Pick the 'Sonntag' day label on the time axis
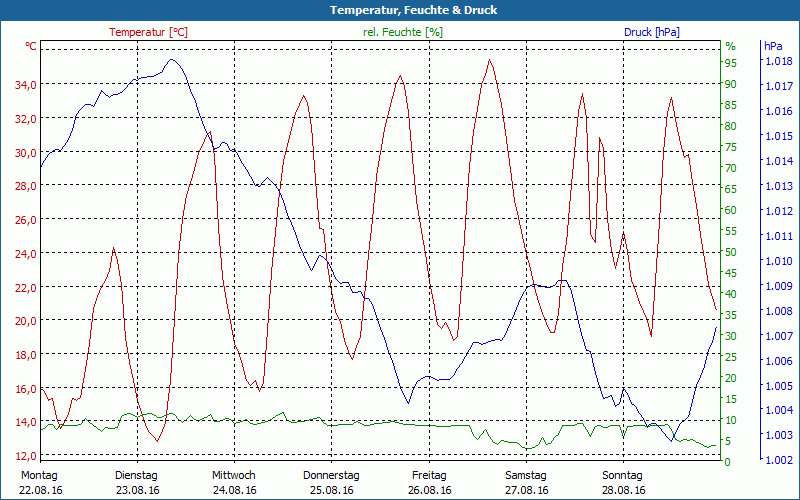Viewport: 800px width, 500px height. [624, 475]
